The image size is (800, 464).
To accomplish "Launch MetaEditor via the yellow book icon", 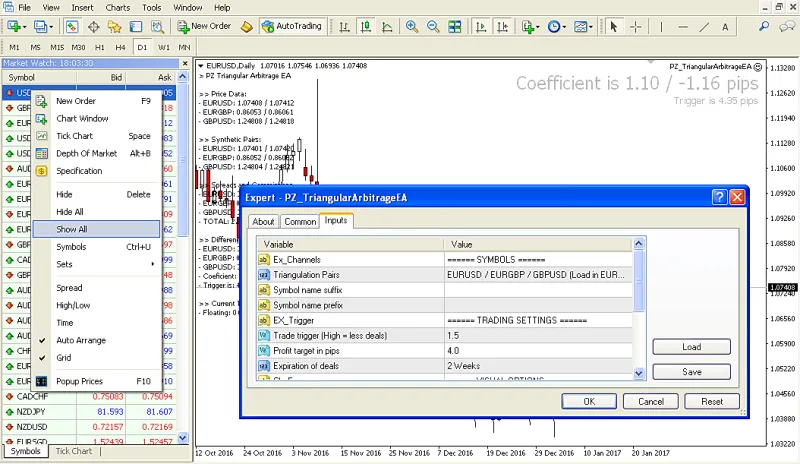I will coord(246,27).
